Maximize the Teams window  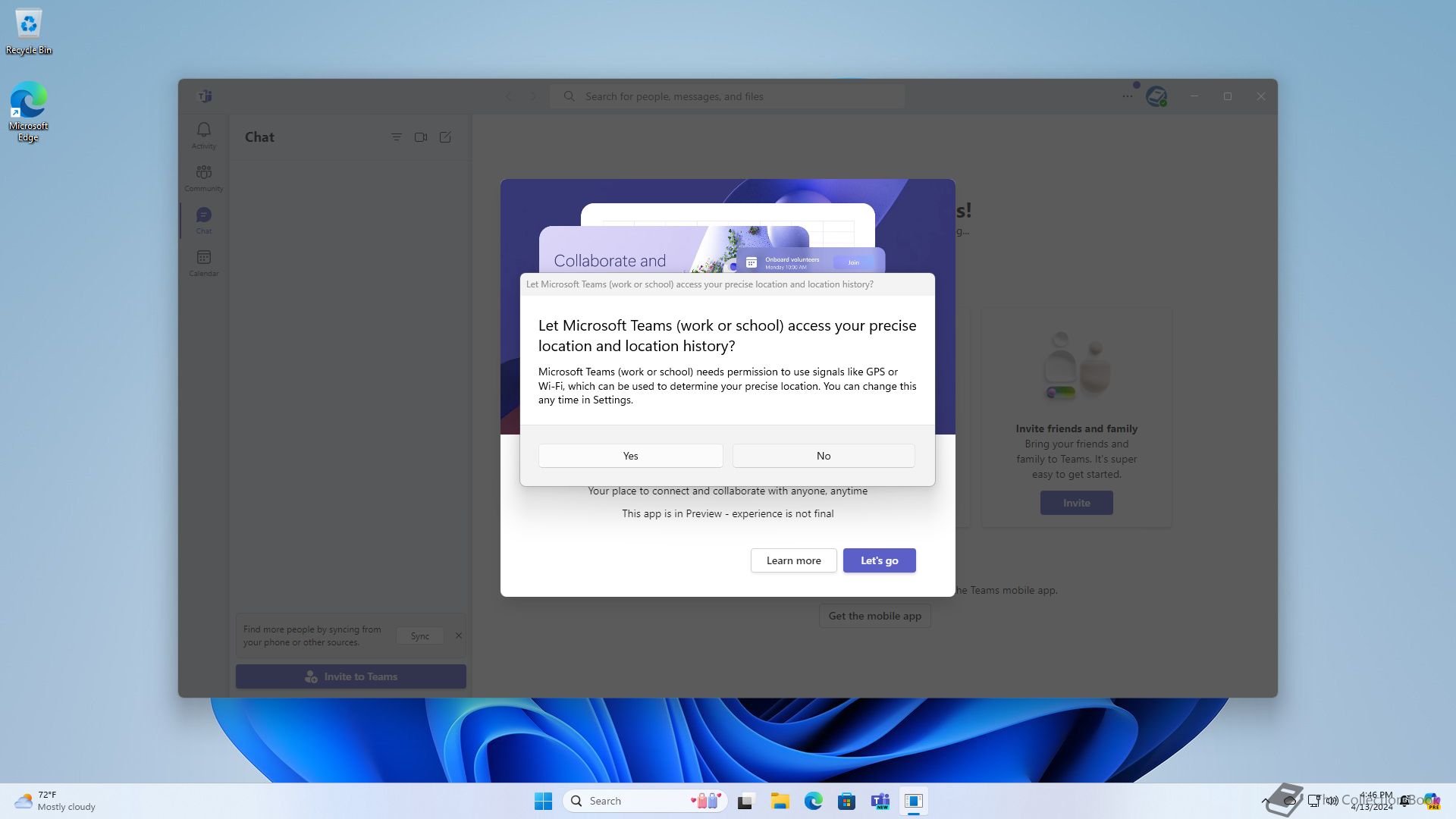[x=1227, y=96]
